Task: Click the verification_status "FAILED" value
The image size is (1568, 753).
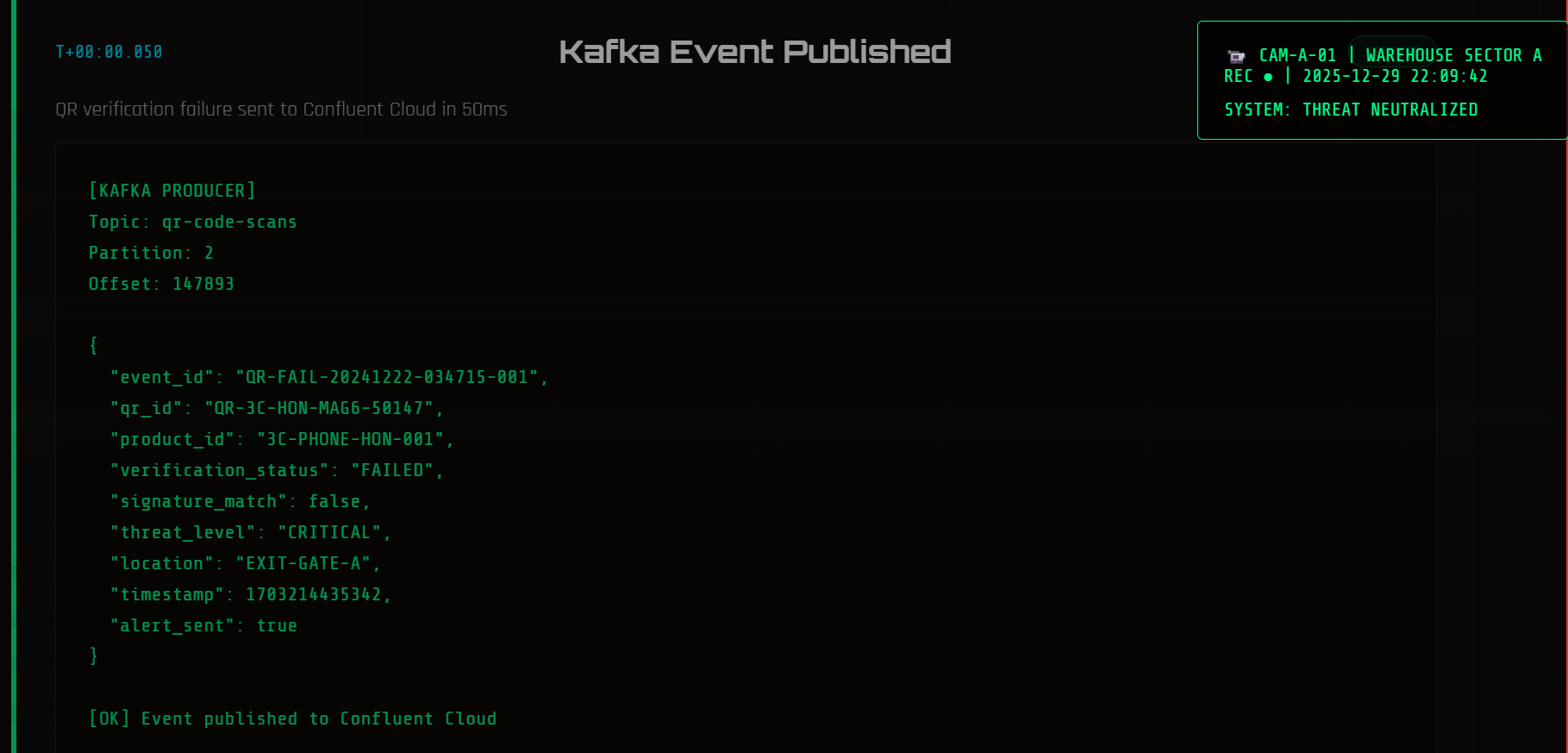Action: point(392,470)
